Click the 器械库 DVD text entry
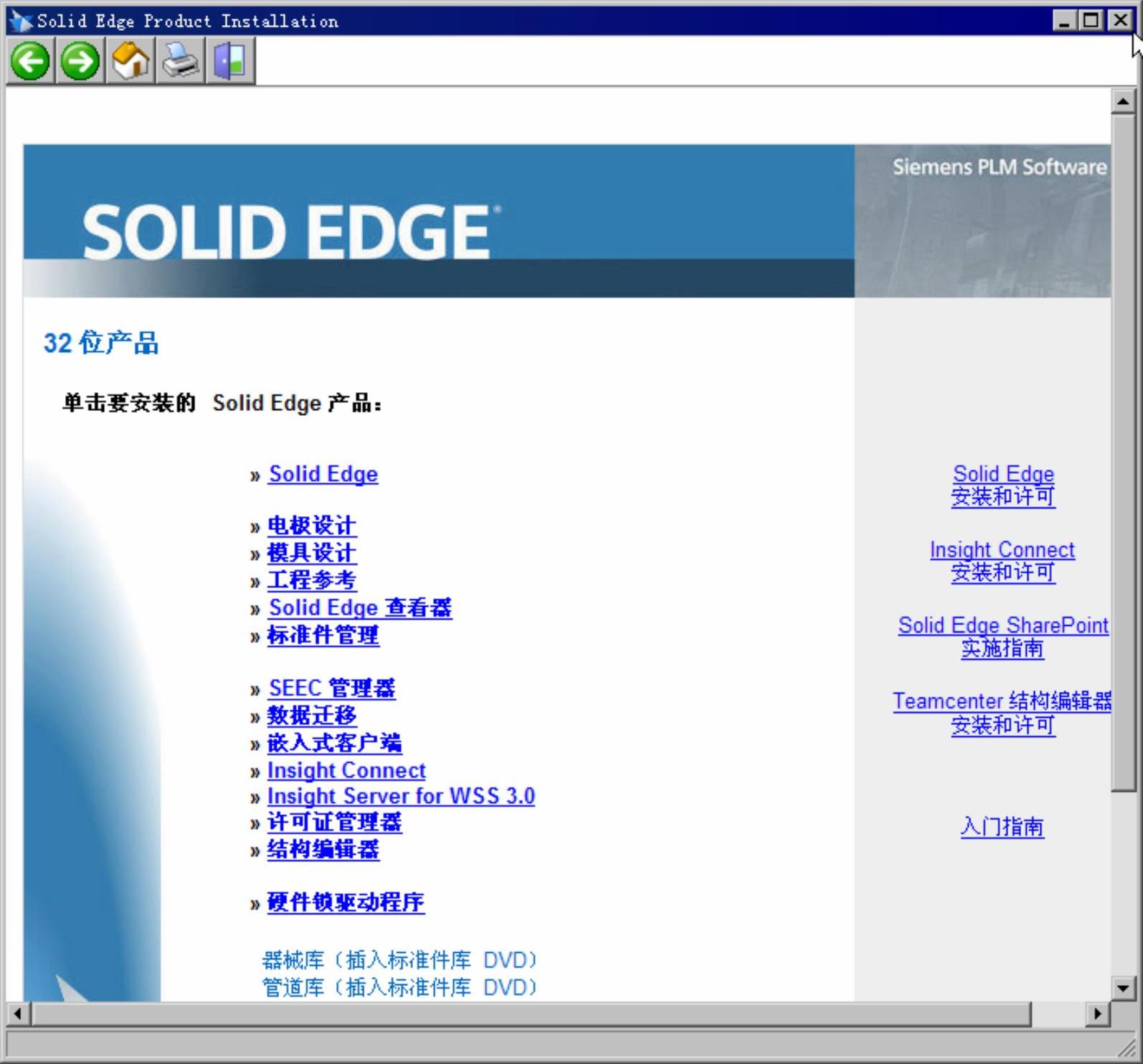This screenshot has height=1064, width=1143. click(400, 960)
